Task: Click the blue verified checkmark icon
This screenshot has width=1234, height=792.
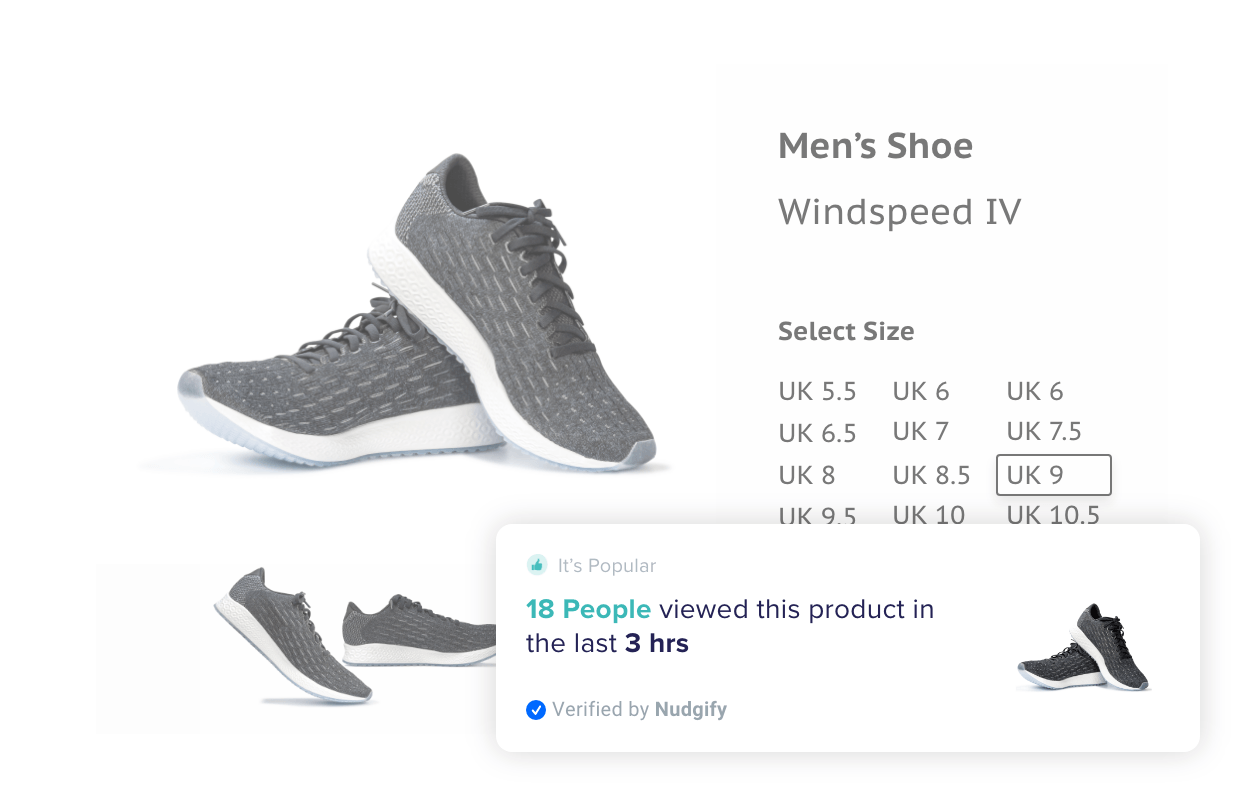Action: (536, 710)
